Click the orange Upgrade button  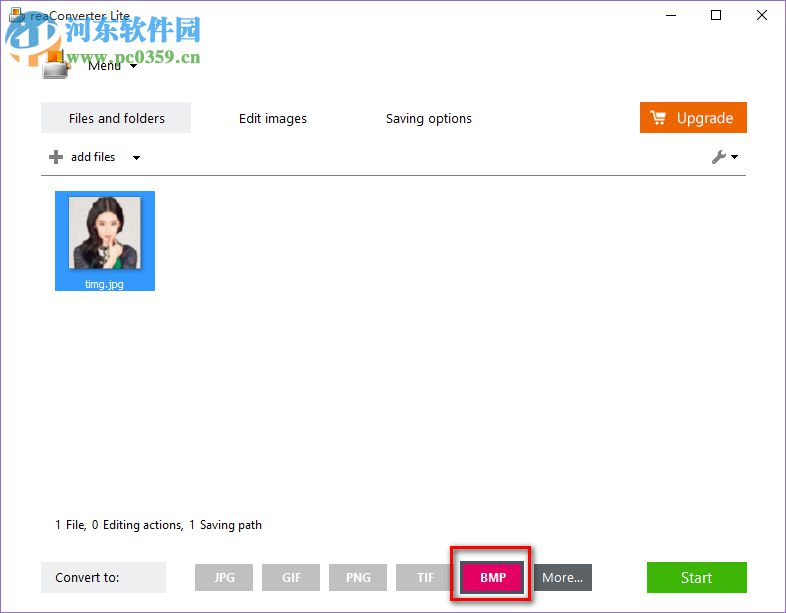693,118
